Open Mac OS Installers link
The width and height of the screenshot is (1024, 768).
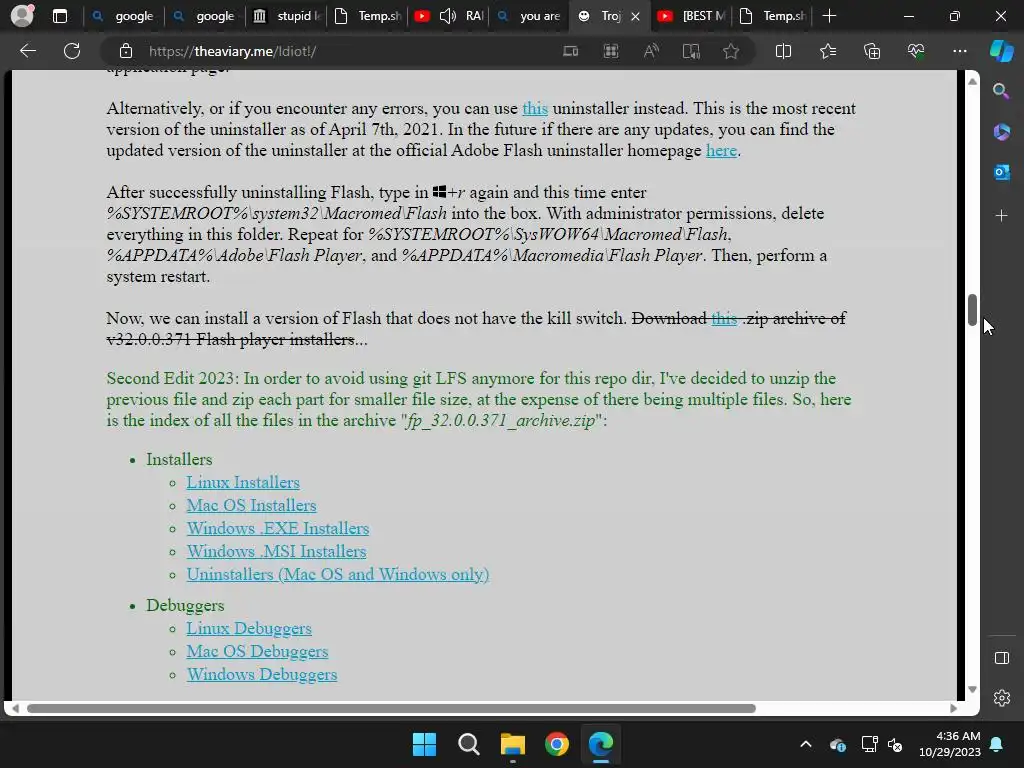251,505
